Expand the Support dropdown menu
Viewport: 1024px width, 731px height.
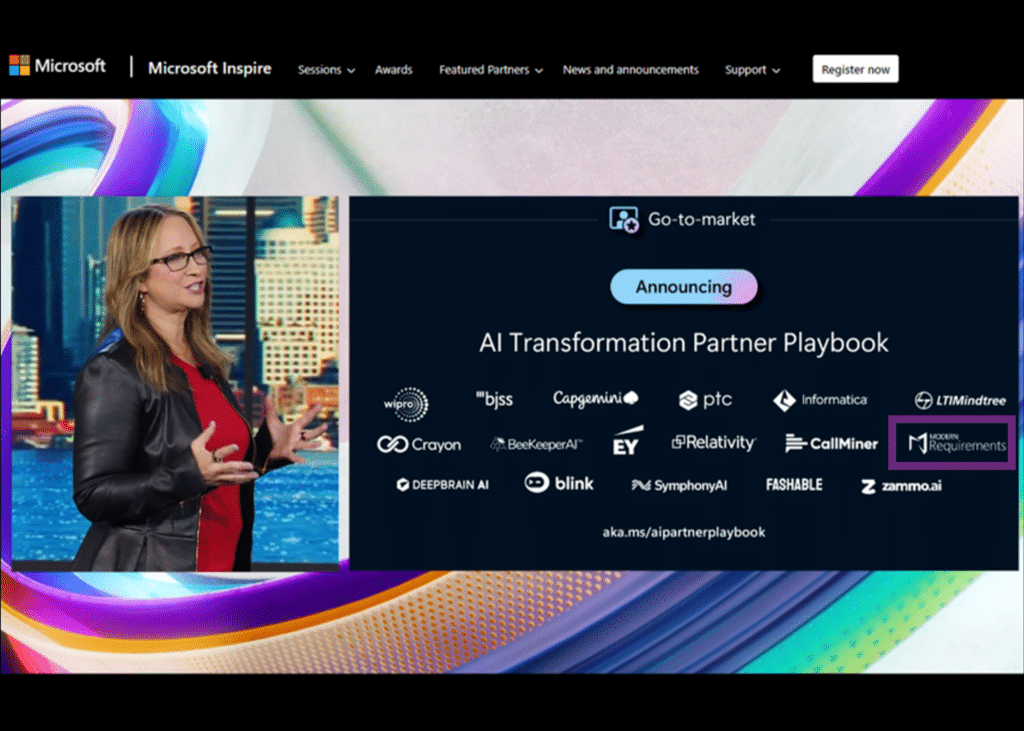tap(752, 70)
